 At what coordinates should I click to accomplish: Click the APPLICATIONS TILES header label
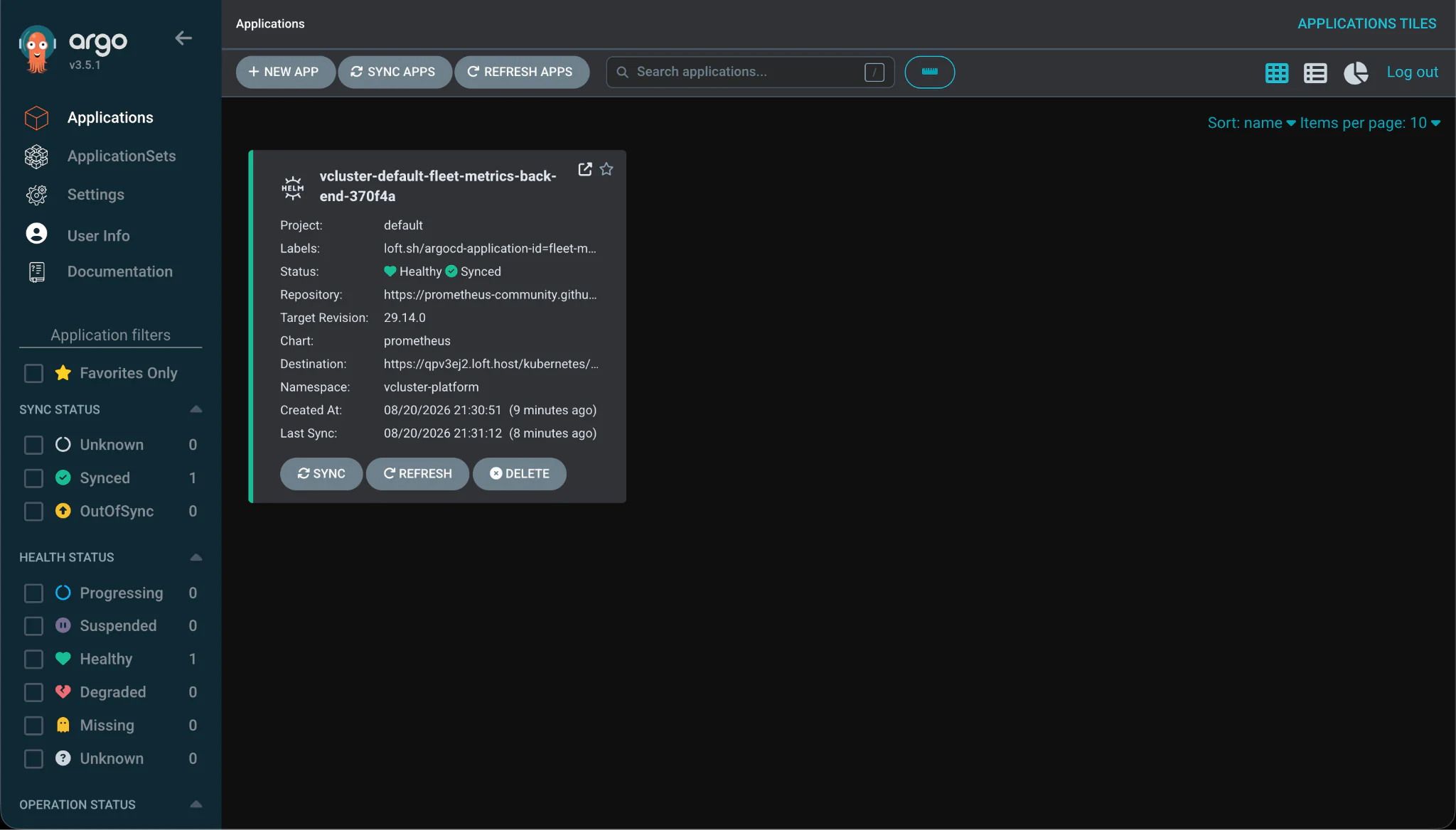[1366, 24]
